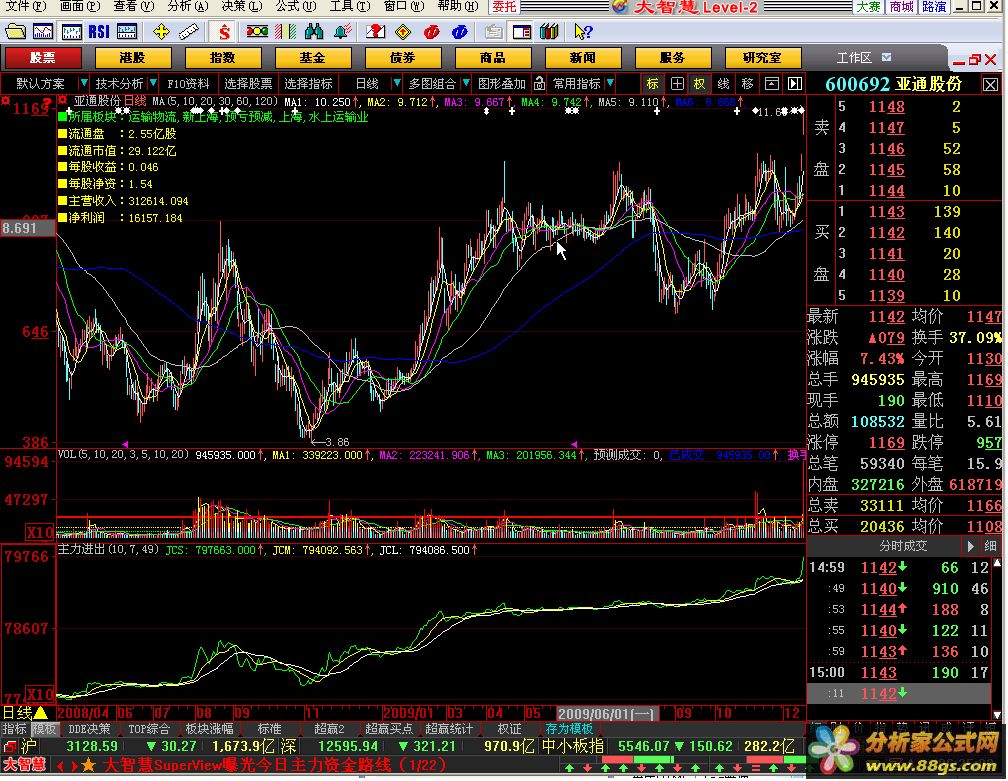This screenshot has height=781, width=1008.
Task: Click the red dollar sign icon
Action: [224, 31]
